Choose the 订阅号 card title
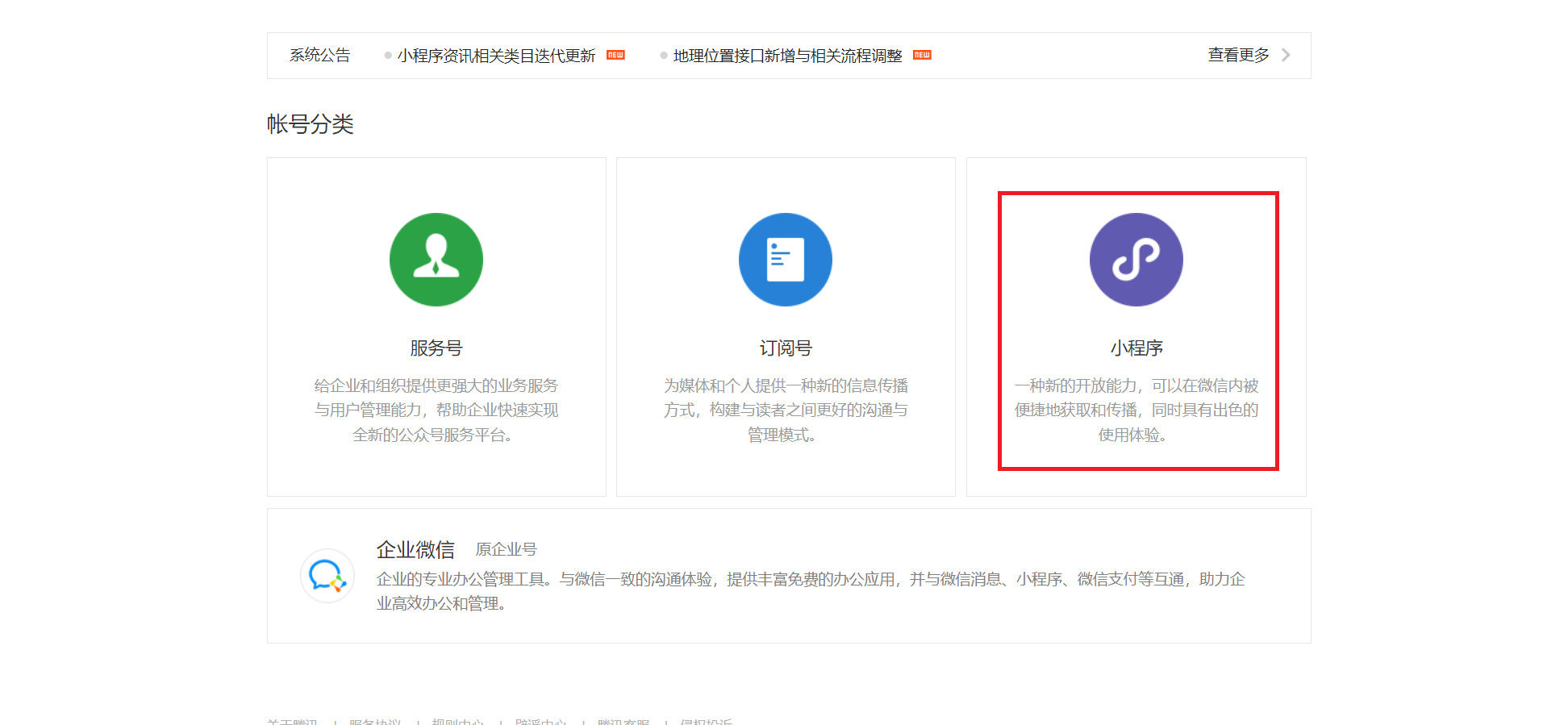 point(785,348)
